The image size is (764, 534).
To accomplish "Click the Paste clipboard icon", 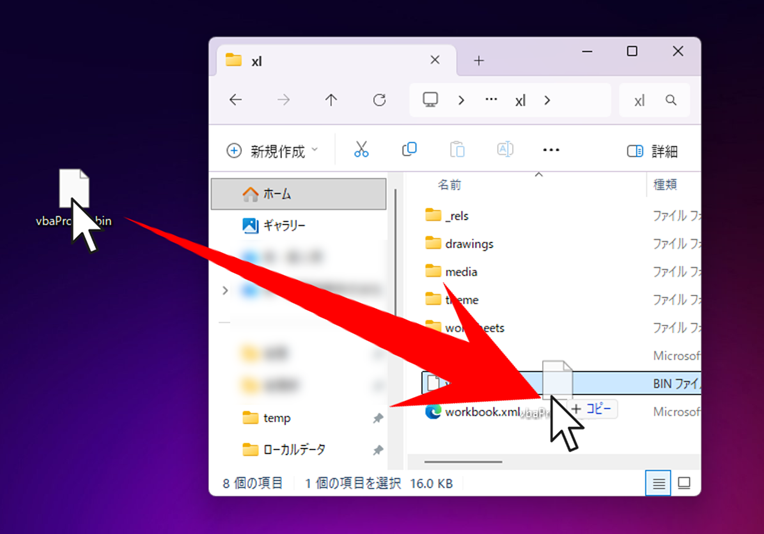I will pyautogui.click(x=457, y=150).
